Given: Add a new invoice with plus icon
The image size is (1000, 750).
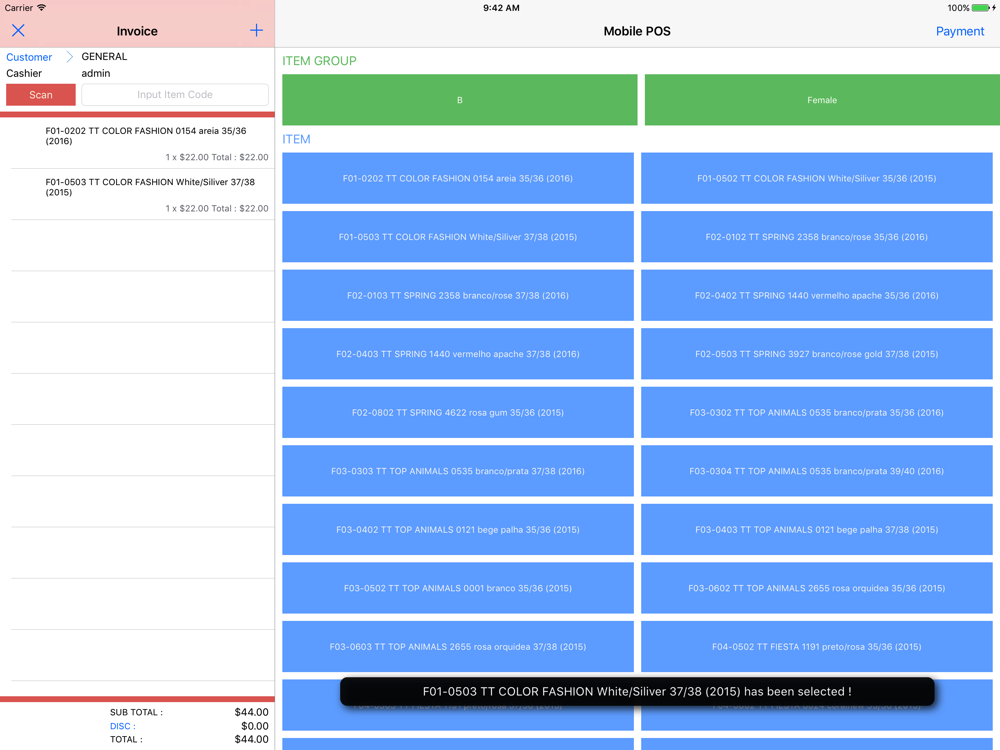Looking at the screenshot, I should pyautogui.click(x=256, y=31).
